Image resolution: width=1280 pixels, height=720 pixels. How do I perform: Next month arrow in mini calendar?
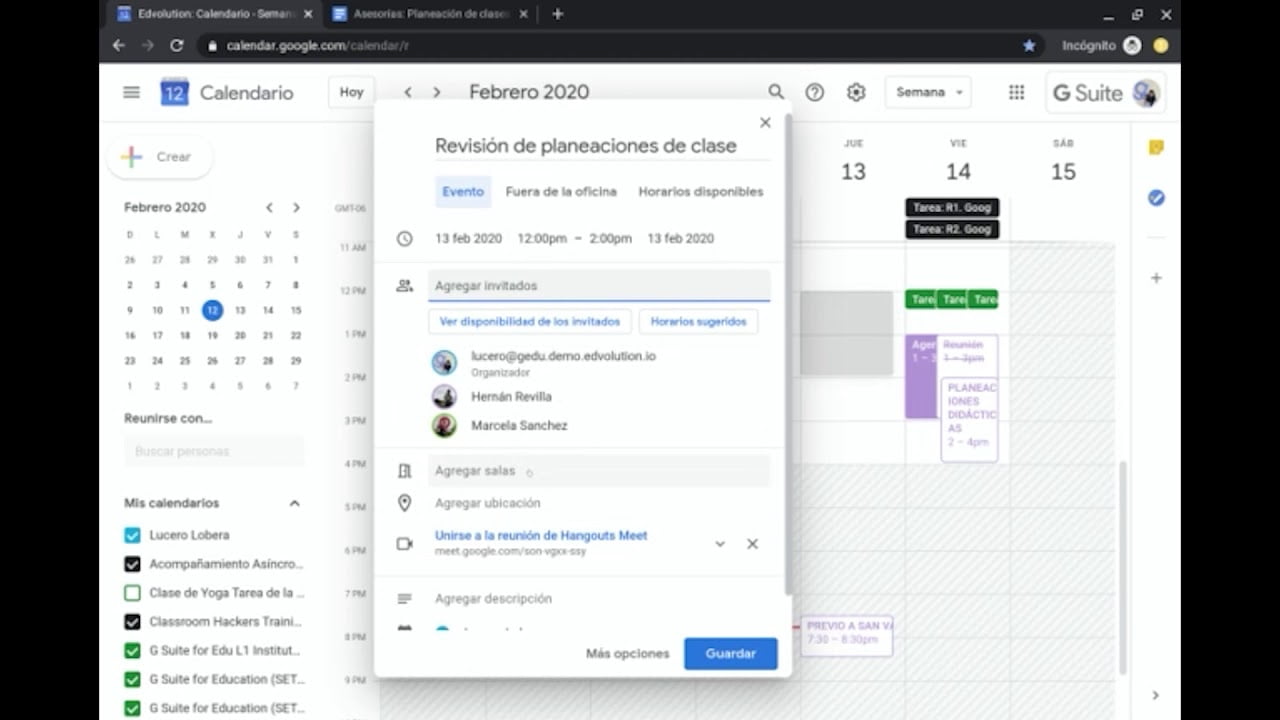296,207
